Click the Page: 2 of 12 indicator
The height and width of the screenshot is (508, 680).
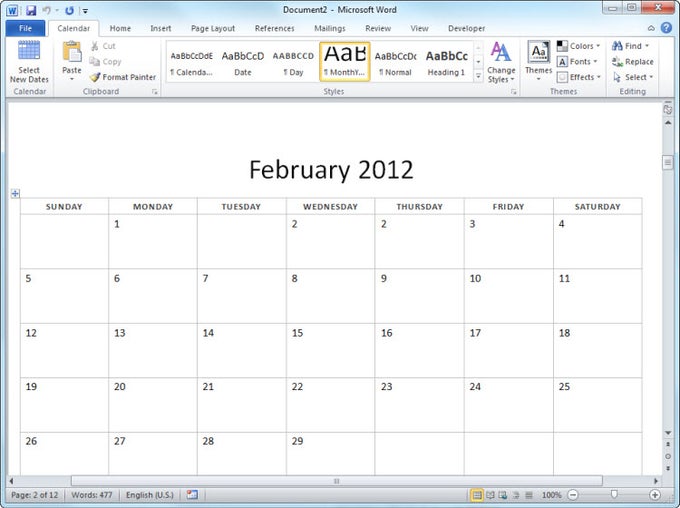click(35, 495)
